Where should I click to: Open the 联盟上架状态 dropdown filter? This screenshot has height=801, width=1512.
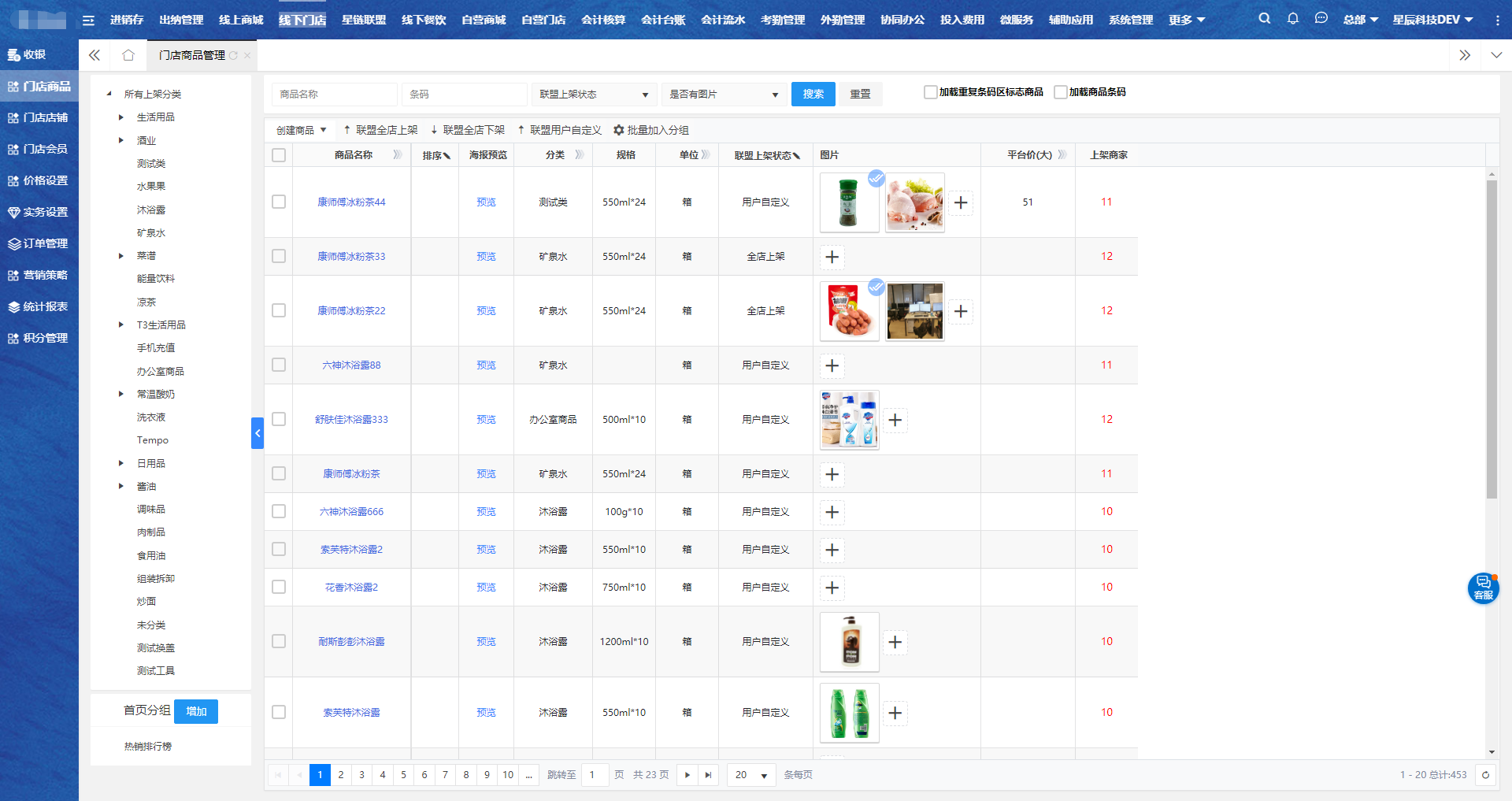(594, 95)
